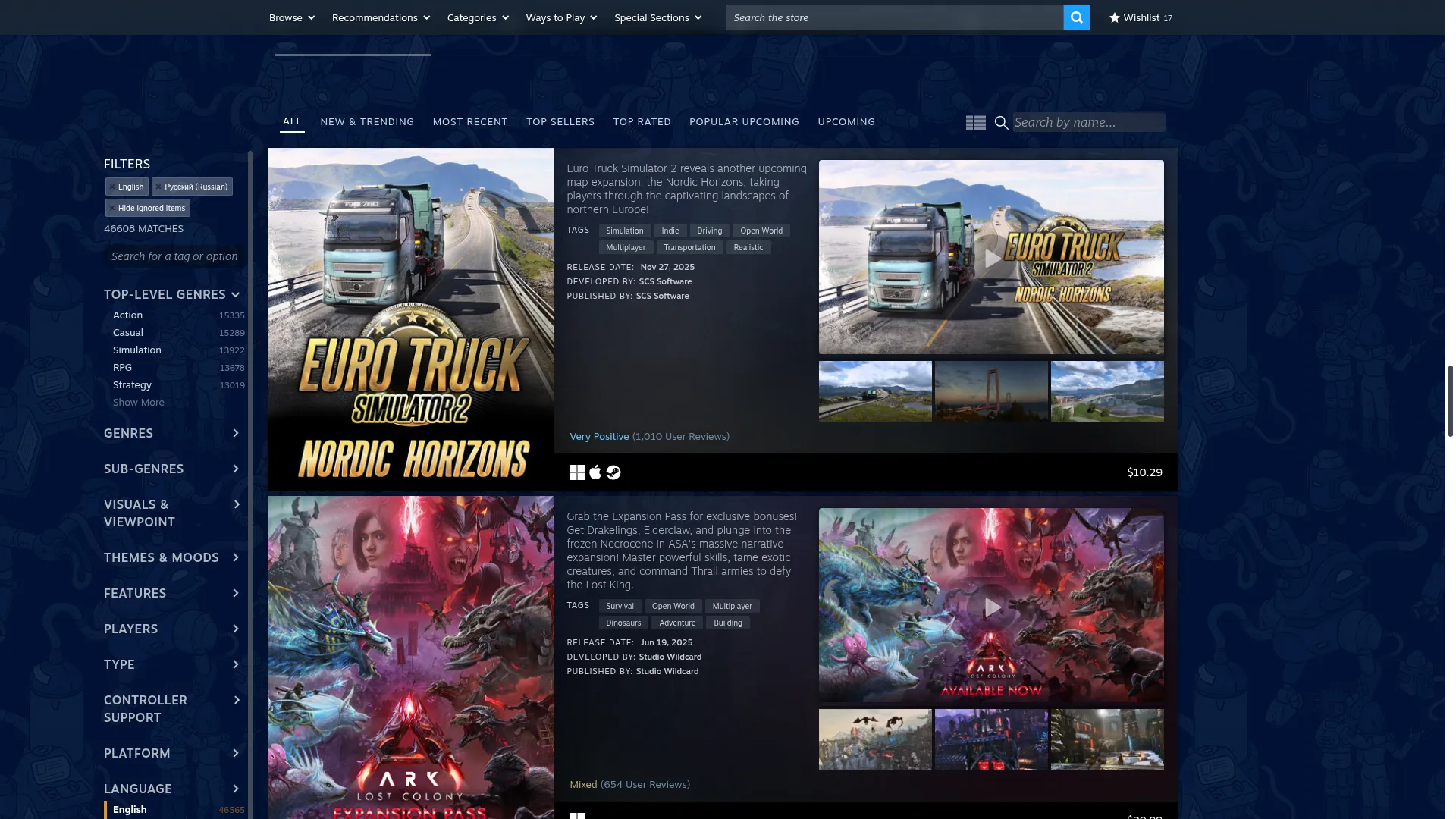The width and height of the screenshot is (1456, 819).
Task: Open ARK Mixed user reviews link
Action: [x=629, y=785]
